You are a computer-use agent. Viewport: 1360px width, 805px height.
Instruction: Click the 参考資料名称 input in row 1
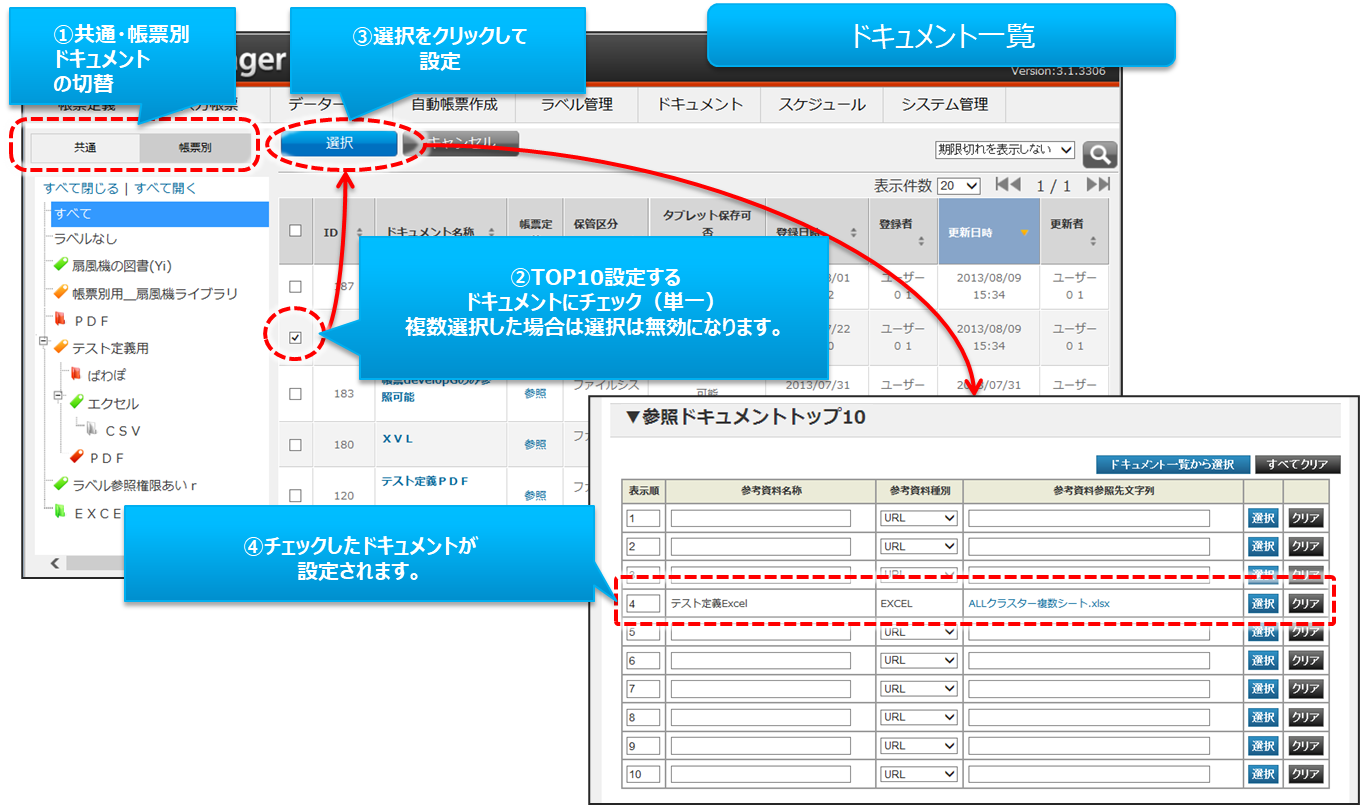760,518
